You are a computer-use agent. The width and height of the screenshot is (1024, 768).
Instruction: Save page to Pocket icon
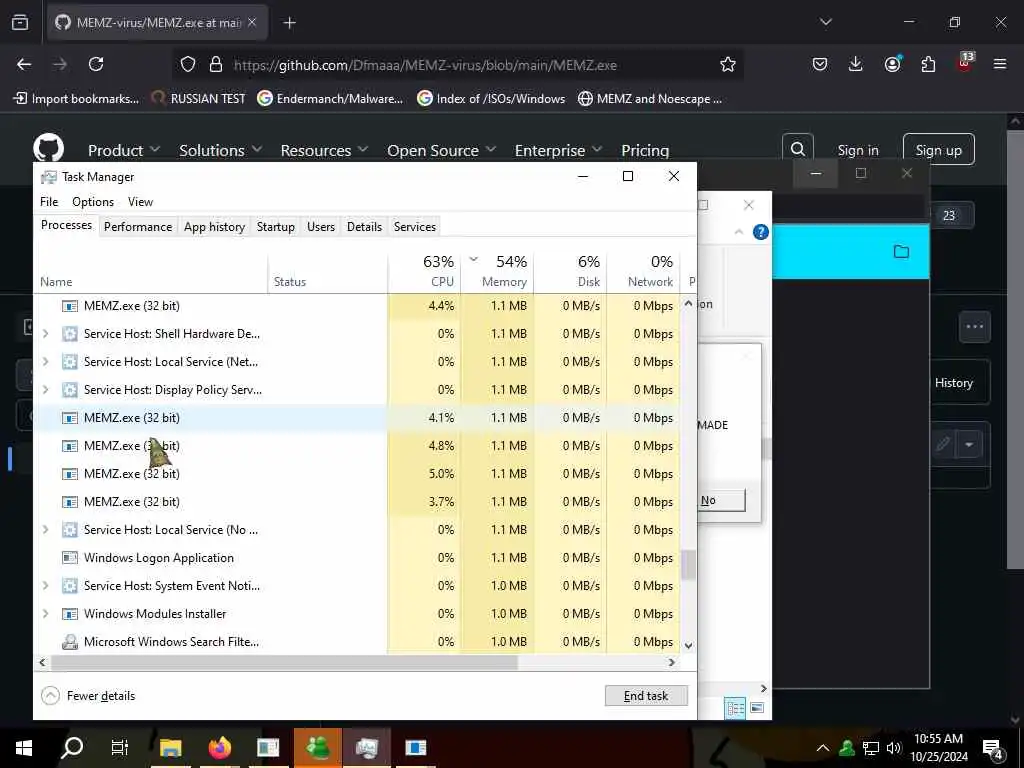[820, 64]
